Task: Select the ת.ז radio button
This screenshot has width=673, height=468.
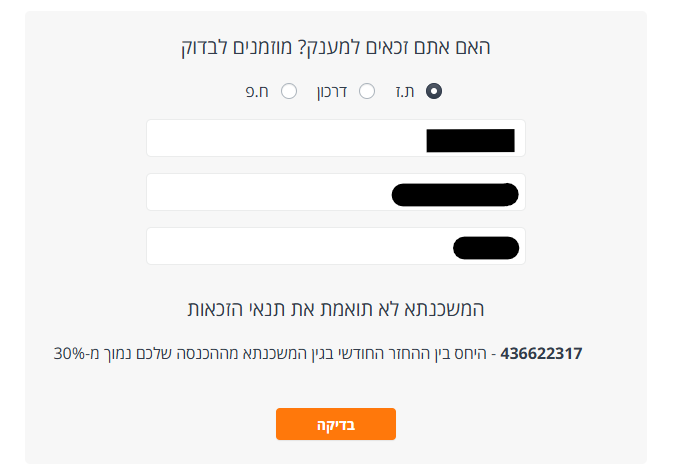Action: [x=434, y=91]
